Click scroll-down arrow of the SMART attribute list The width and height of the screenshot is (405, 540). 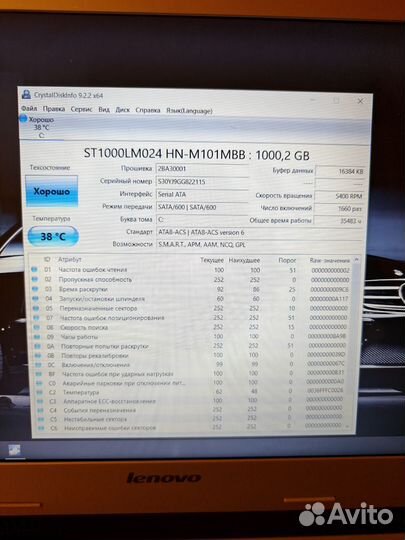pos(347,426)
